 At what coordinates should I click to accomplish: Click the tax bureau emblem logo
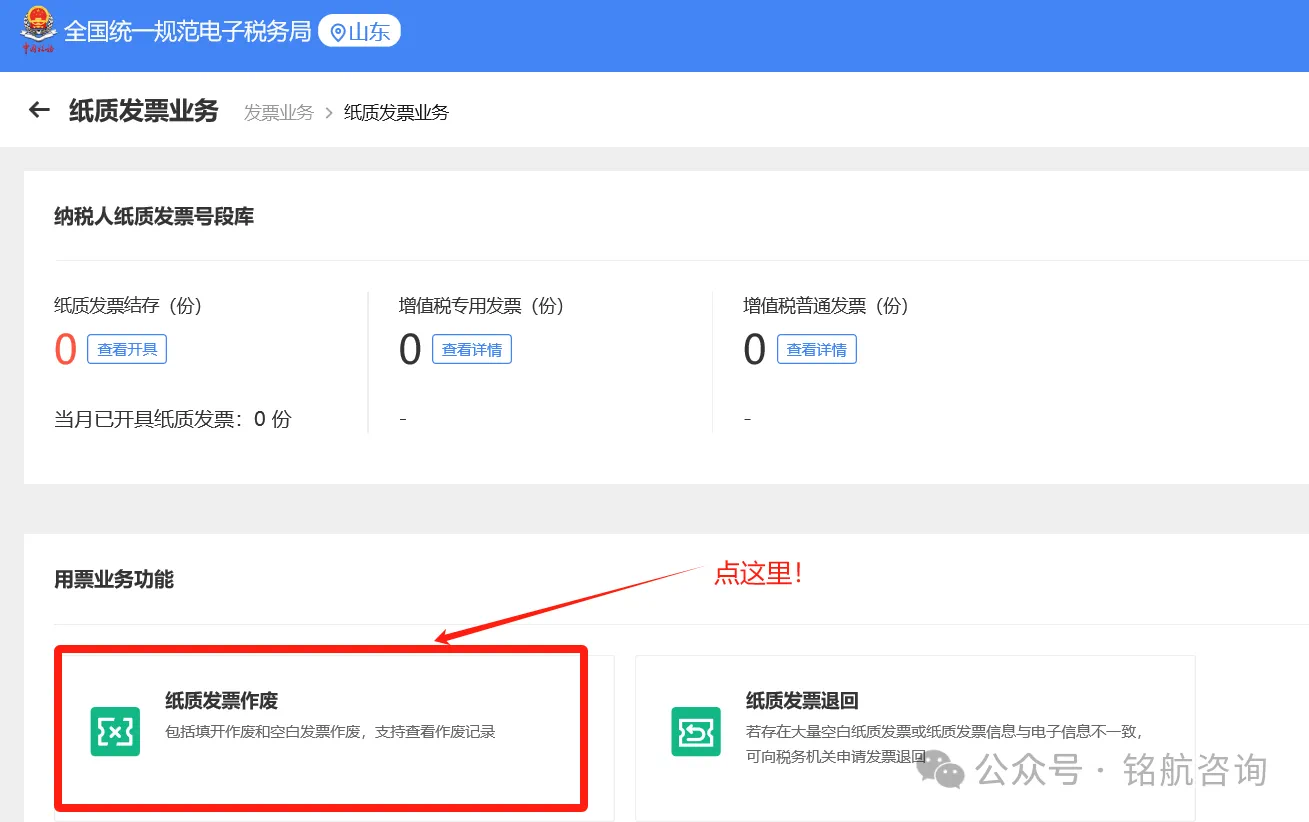point(39,32)
